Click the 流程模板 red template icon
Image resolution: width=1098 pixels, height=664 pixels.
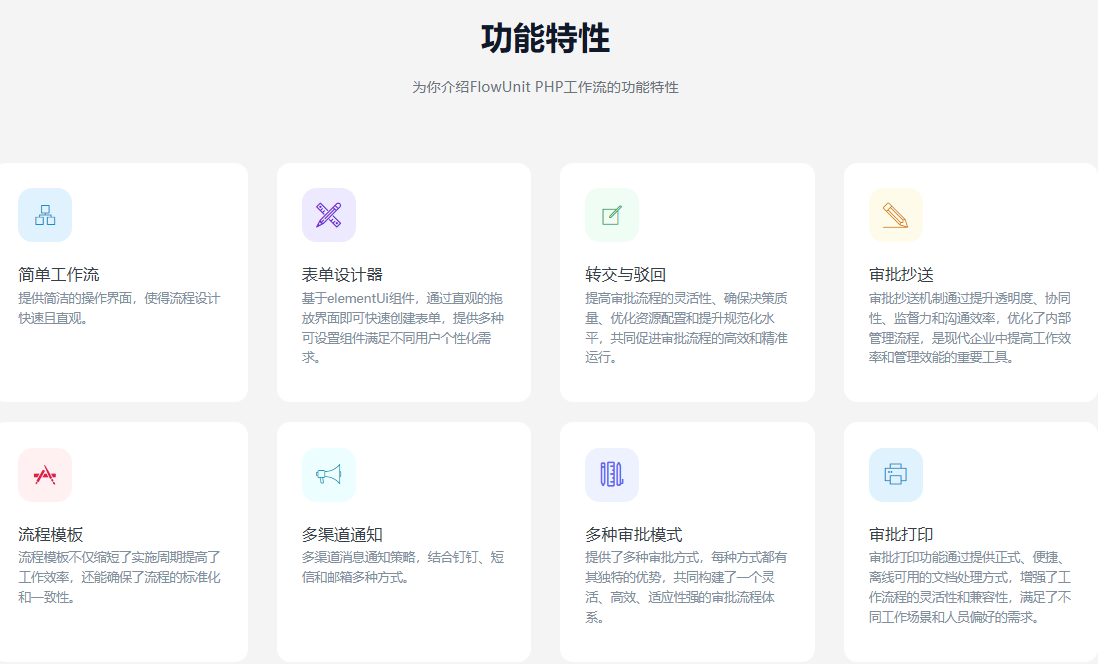45,475
